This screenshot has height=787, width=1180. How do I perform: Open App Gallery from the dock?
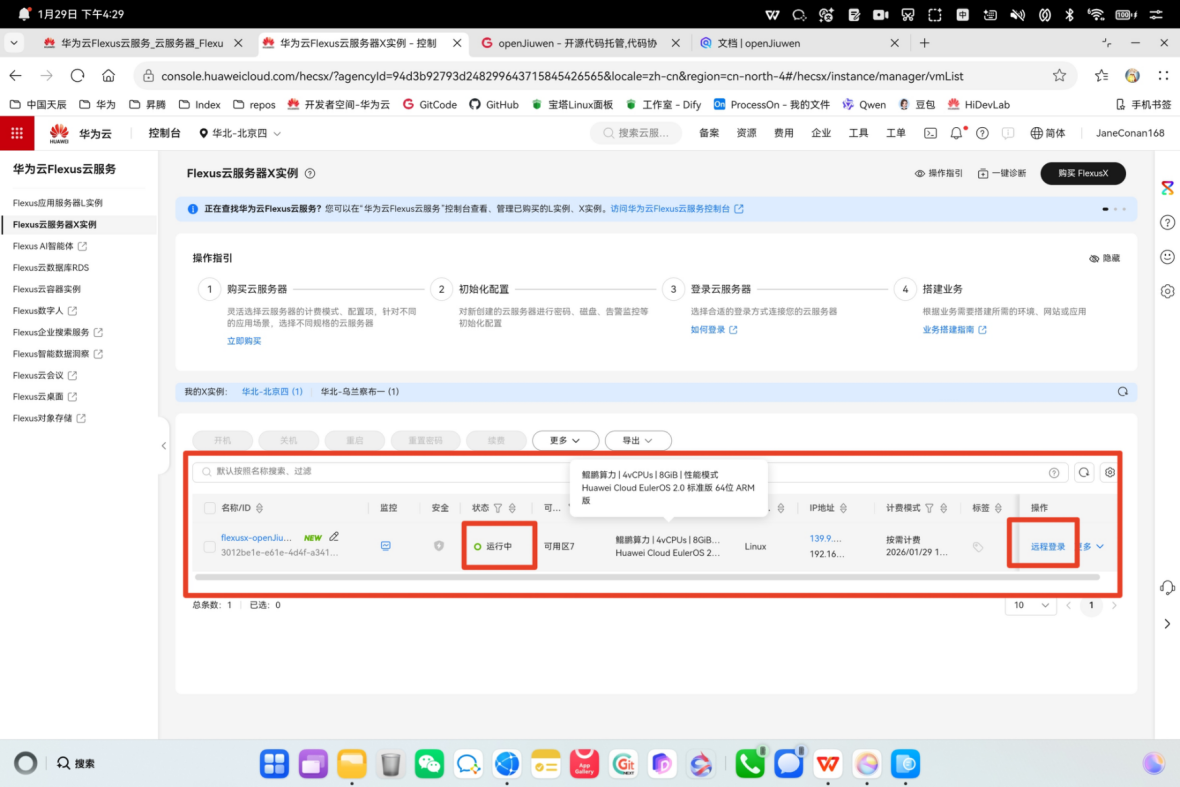click(x=584, y=764)
